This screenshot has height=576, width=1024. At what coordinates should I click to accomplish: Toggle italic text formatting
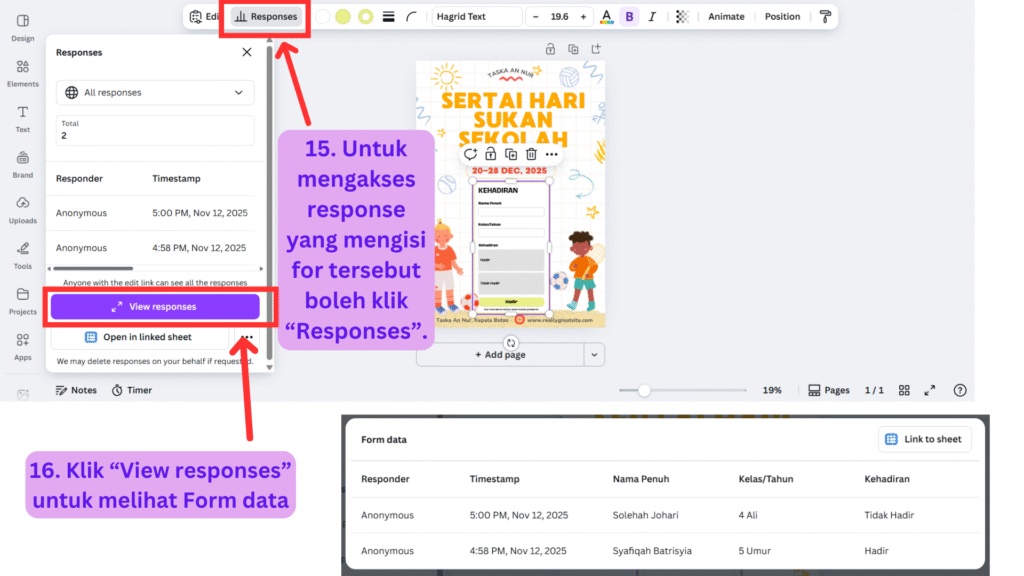pyautogui.click(x=653, y=17)
